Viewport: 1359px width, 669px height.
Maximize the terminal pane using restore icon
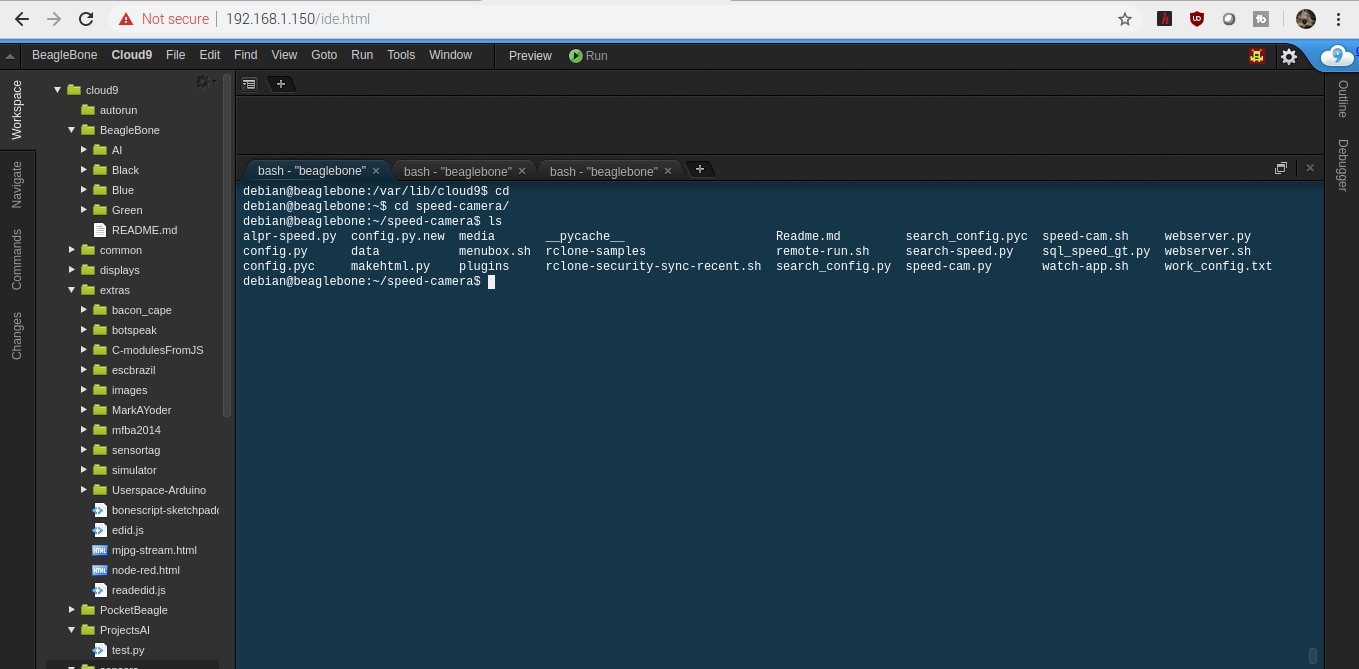pos(1280,169)
